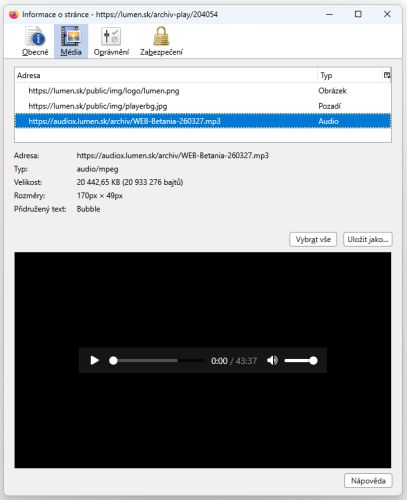The height and width of the screenshot is (500, 407).
Task: Maximize the page info window
Action: [x=358, y=14]
